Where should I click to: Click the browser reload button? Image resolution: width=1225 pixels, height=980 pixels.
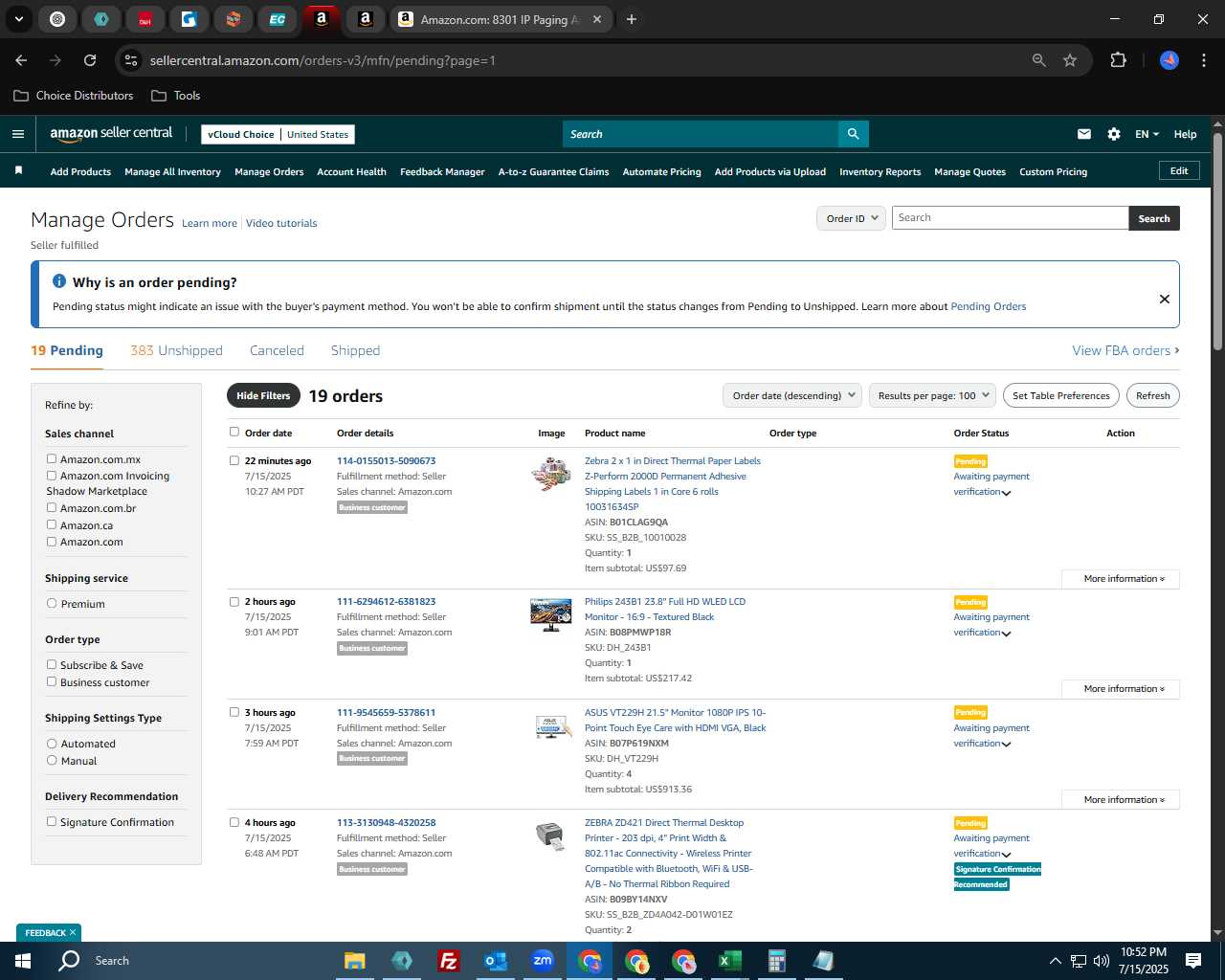pos(90,60)
